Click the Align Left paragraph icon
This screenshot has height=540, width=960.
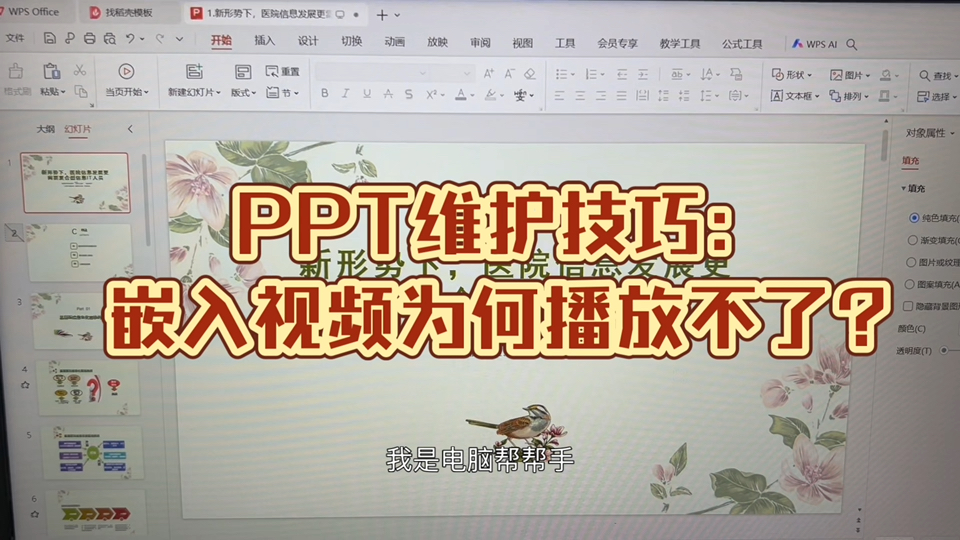tap(559, 96)
